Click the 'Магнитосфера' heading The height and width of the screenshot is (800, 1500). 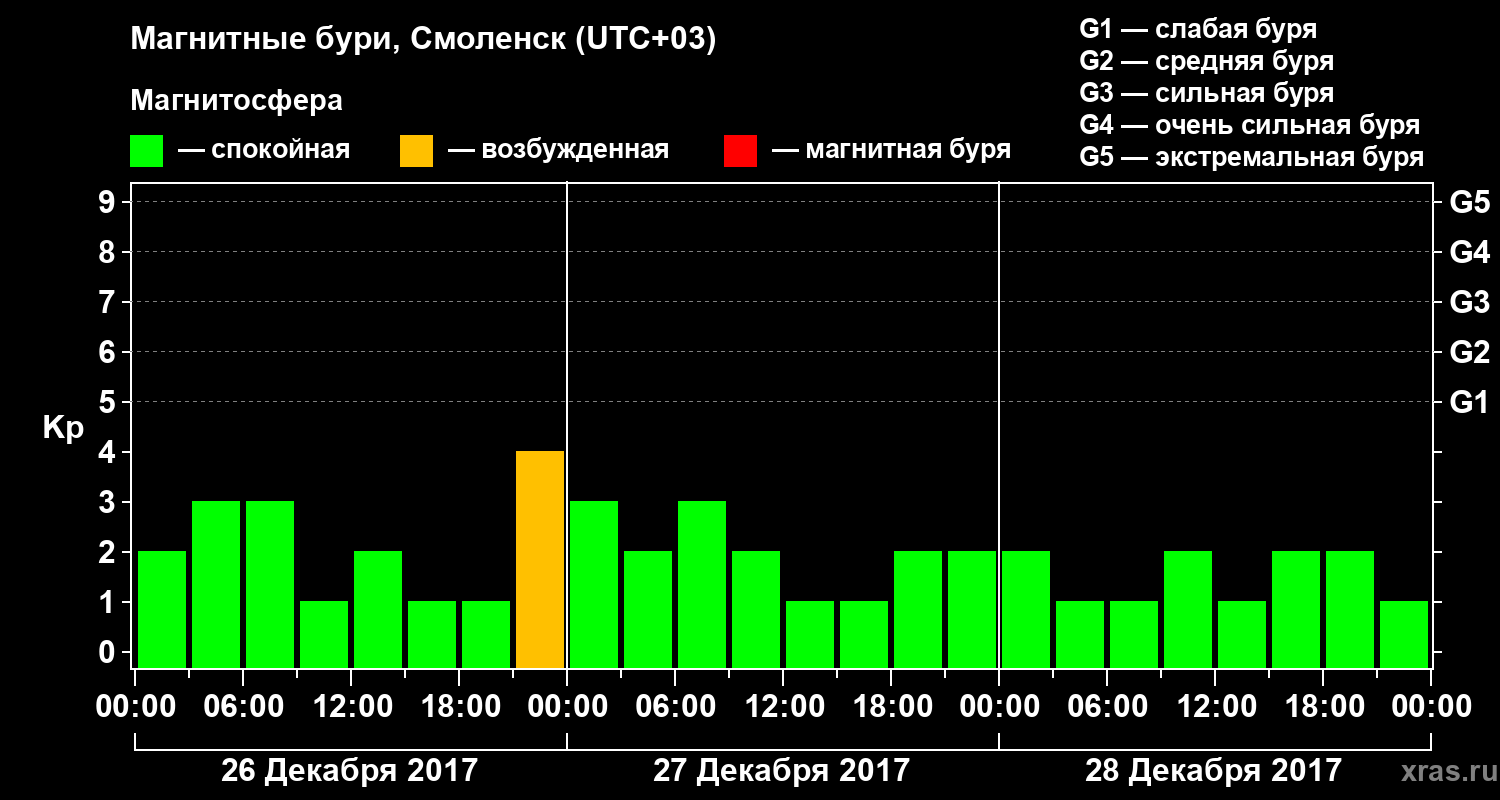click(x=236, y=101)
